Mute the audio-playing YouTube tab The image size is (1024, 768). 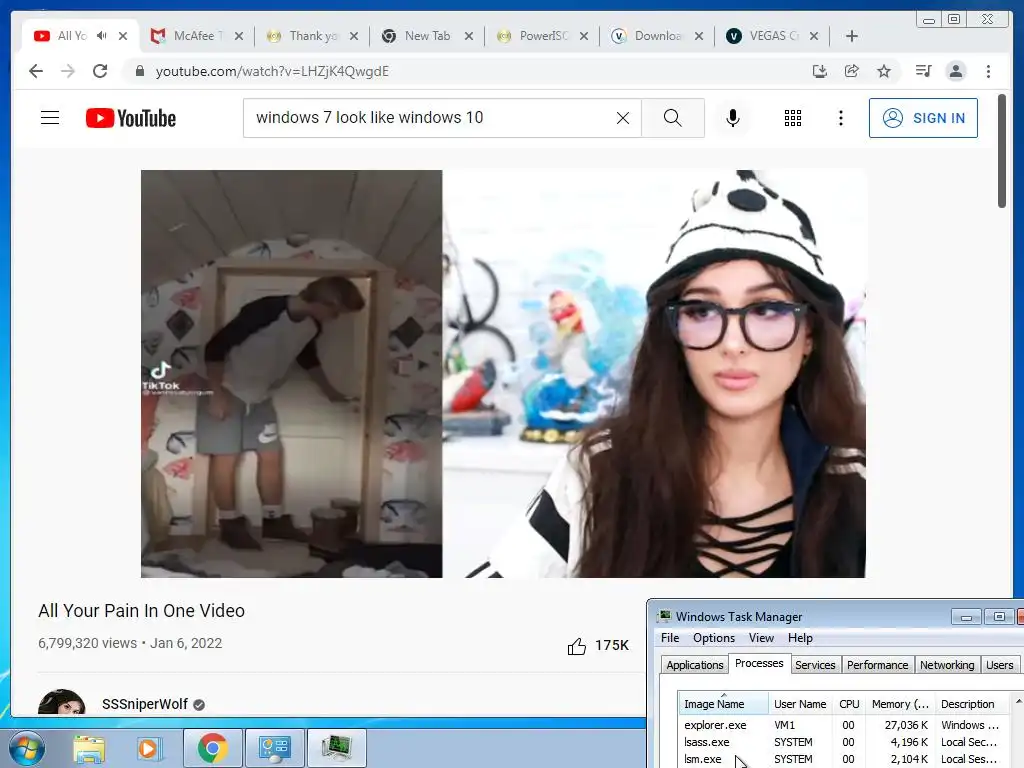(102, 36)
